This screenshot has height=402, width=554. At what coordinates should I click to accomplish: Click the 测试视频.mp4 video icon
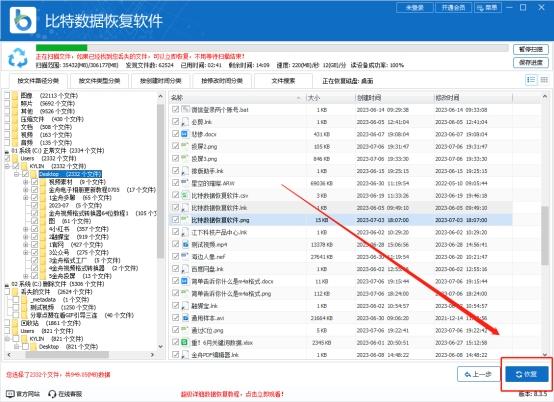point(185,244)
